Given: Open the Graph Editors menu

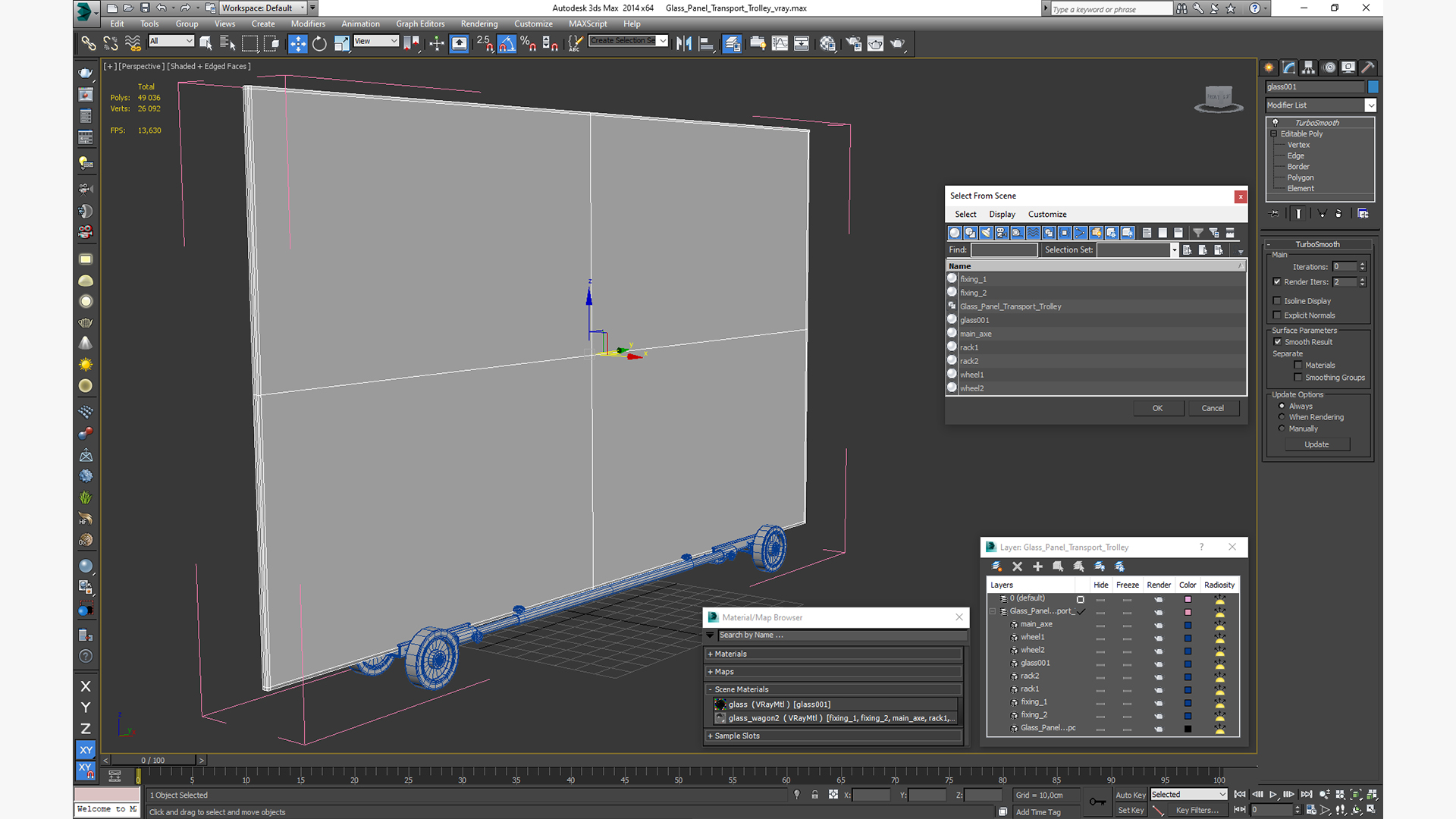Looking at the screenshot, I should (x=420, y=24).
